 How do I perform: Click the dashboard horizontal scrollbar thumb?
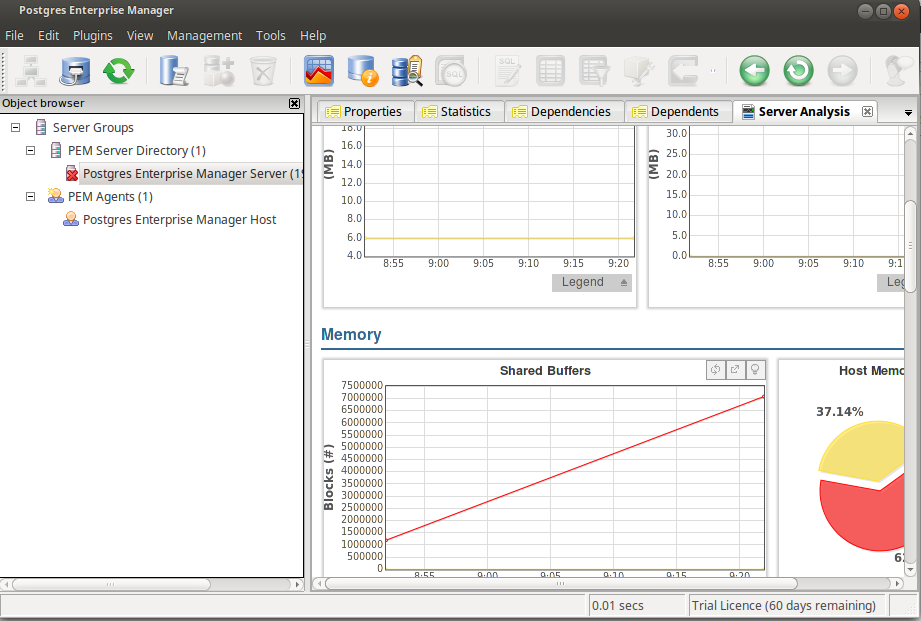[x=561, y=583]
